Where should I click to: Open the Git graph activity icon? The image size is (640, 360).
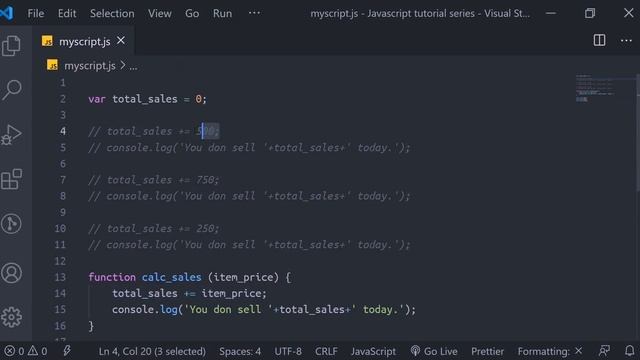pyautogui.click(x=11, y=224)
